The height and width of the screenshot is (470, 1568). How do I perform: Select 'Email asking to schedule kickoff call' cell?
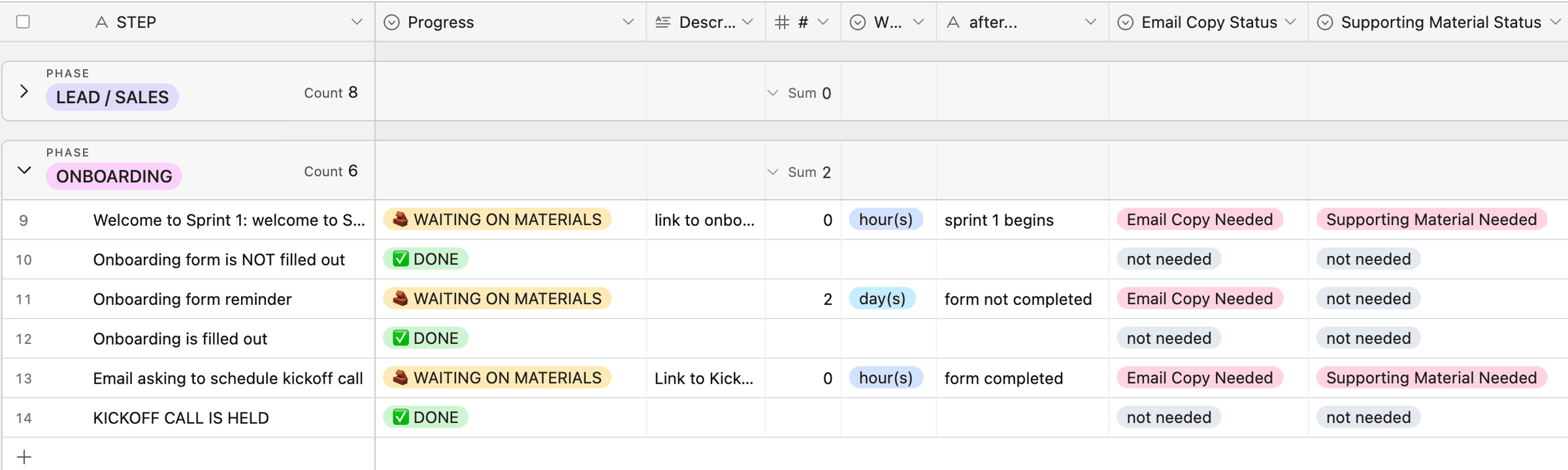coord(228,379)
